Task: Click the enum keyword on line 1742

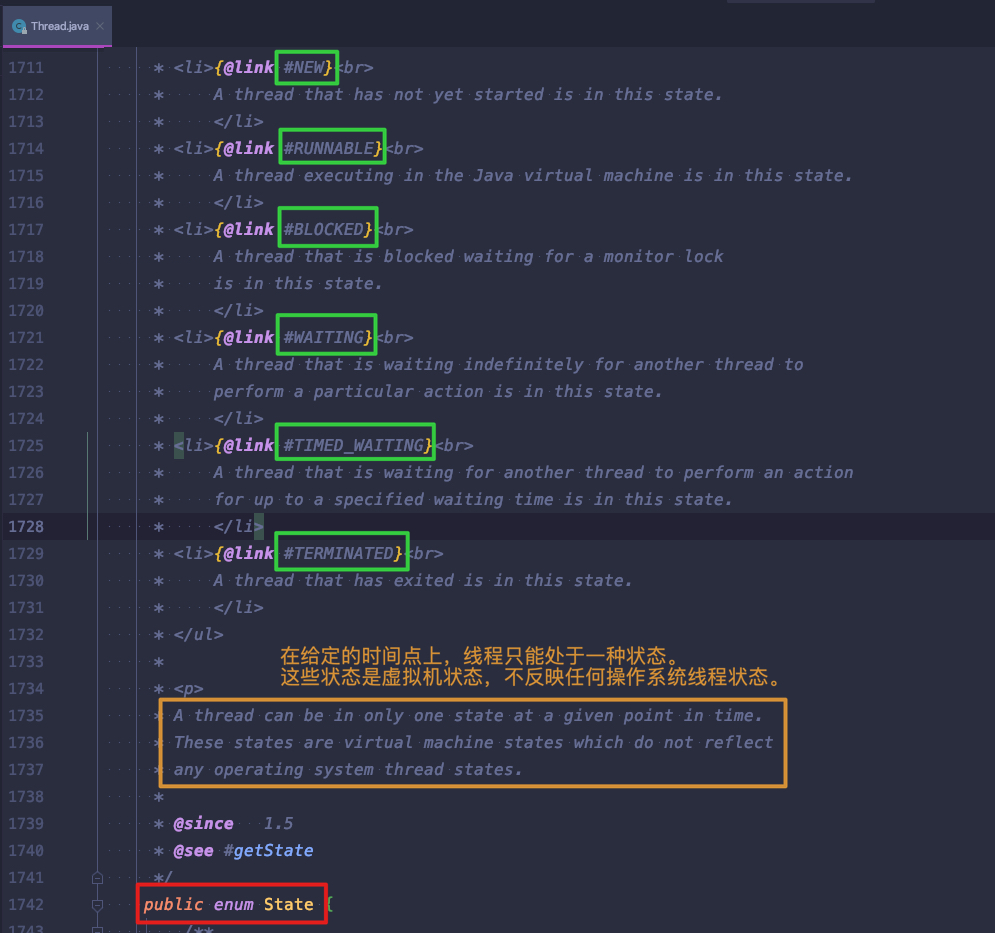Action: tap(234, 904)
